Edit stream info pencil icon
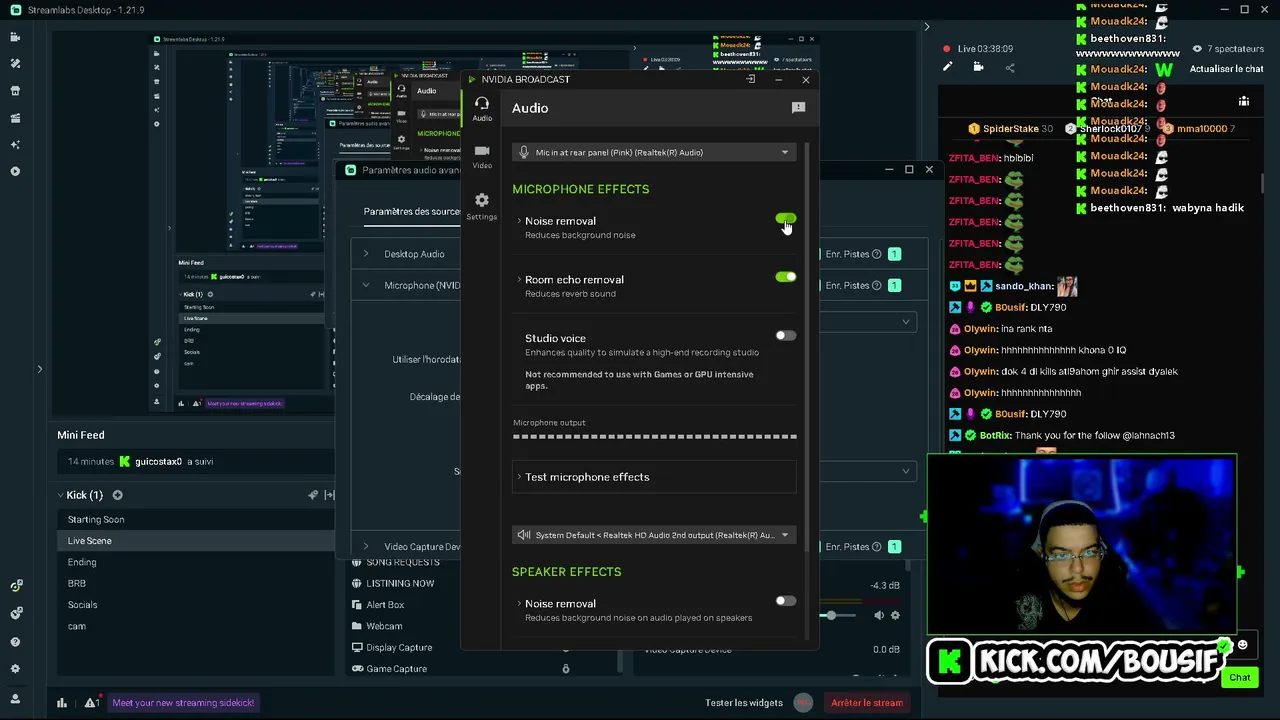 (x=948, y=67)
